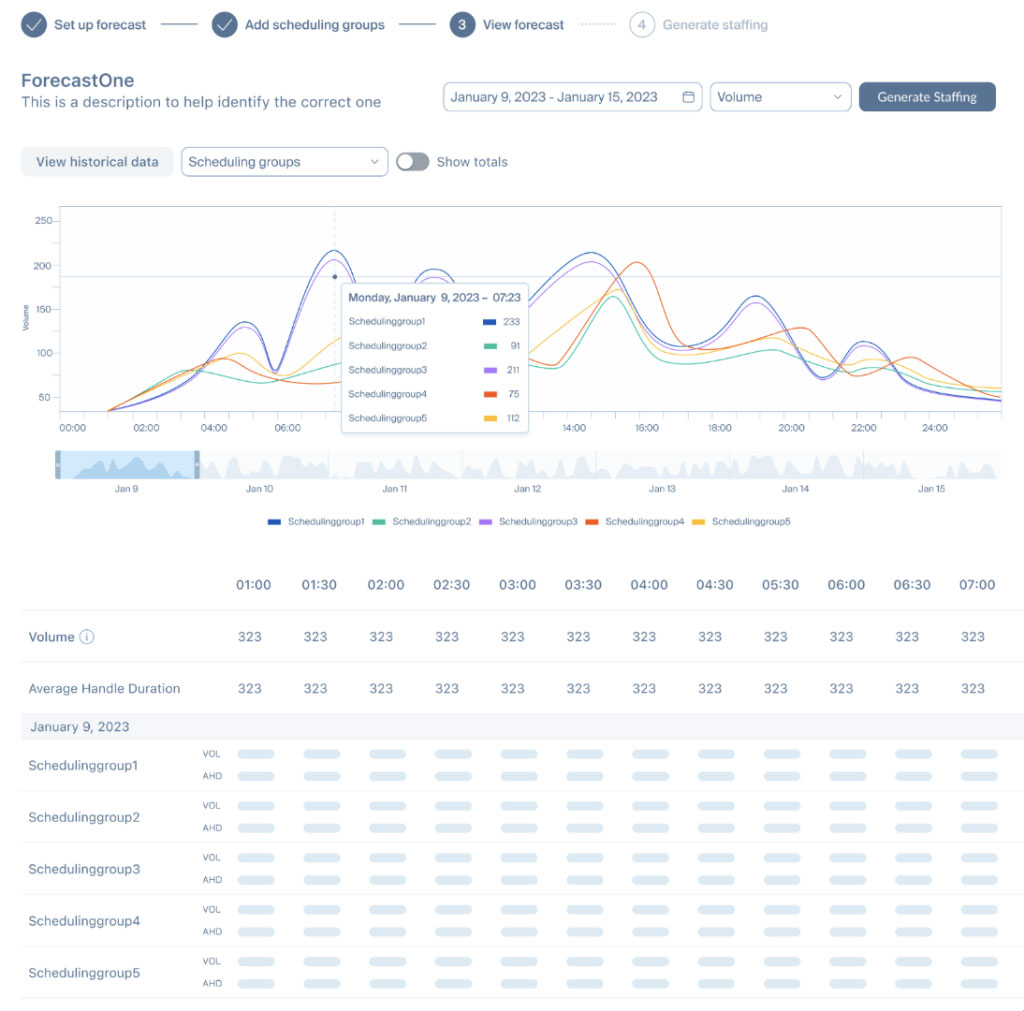
Task: Click the Generate Staffing button
Action: [926, 97]
